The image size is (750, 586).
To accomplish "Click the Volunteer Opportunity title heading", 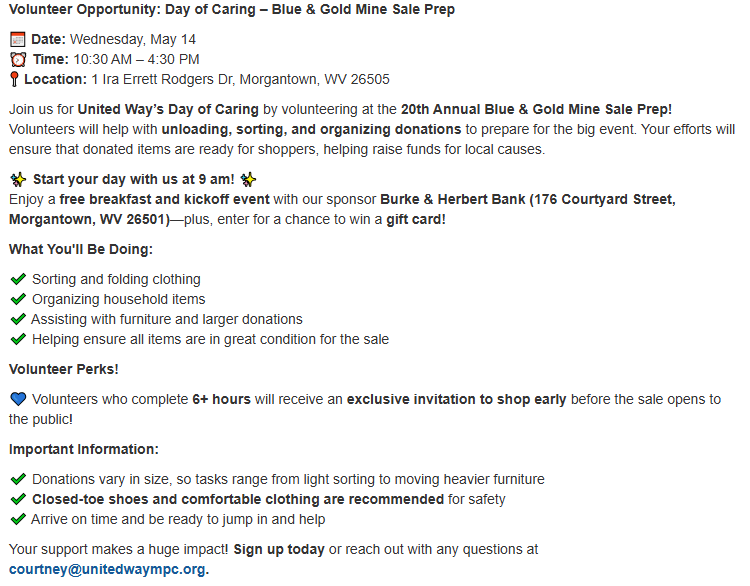I will click(232, 10).
